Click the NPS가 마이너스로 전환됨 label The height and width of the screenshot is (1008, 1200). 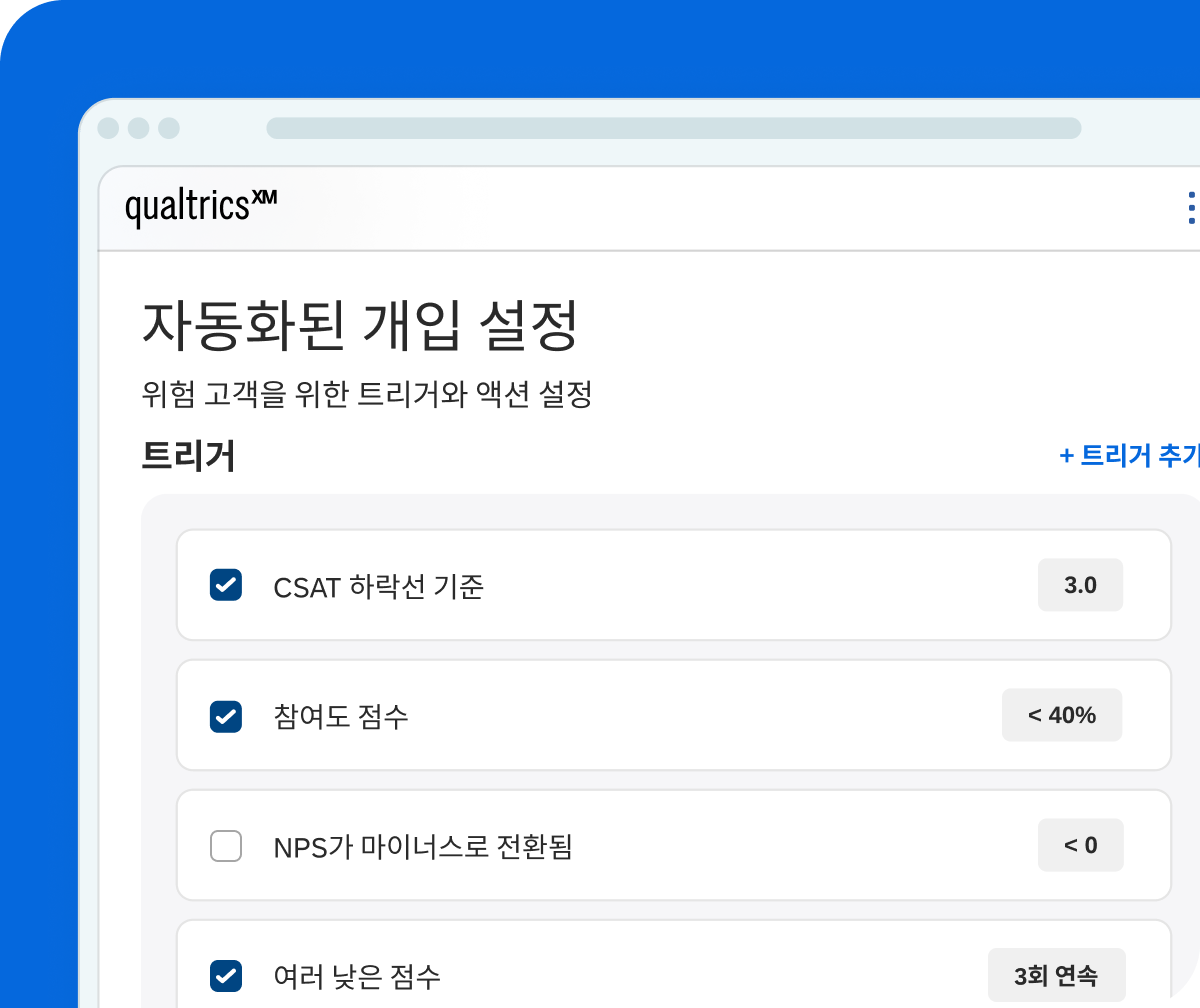[x=423, y=846]
